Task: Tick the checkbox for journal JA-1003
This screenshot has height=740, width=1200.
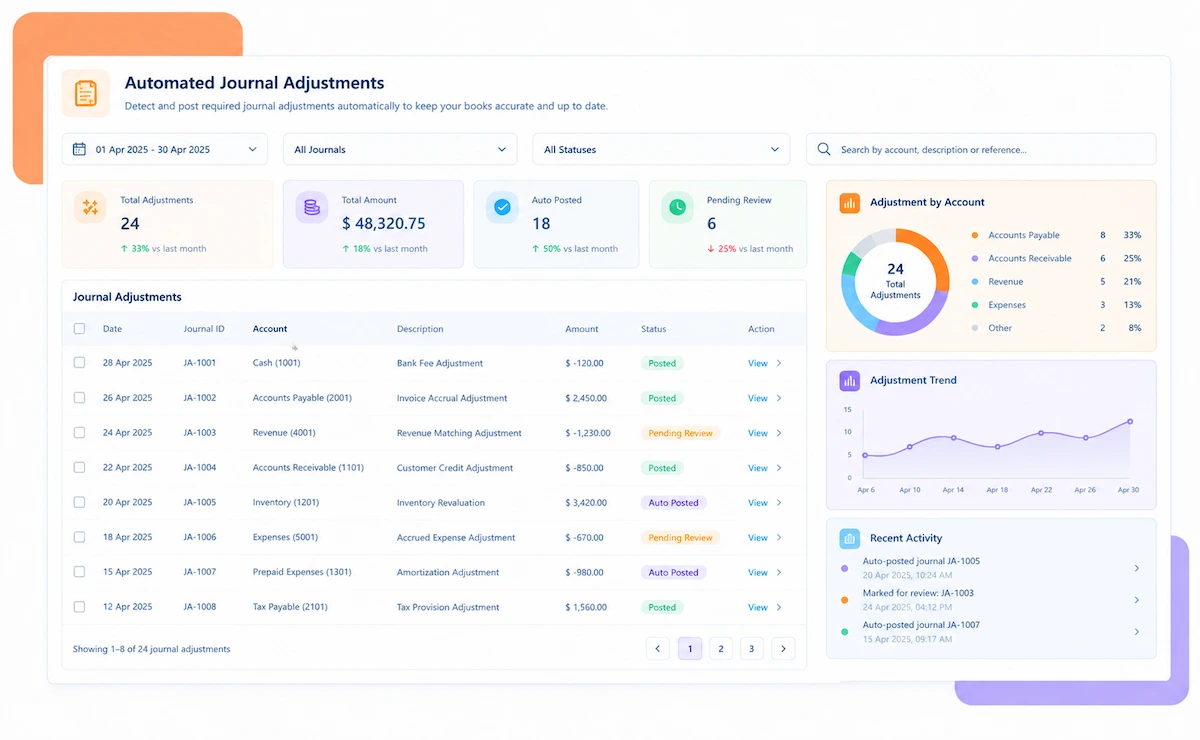Action: pyautogui.click(x=80, y=433)
